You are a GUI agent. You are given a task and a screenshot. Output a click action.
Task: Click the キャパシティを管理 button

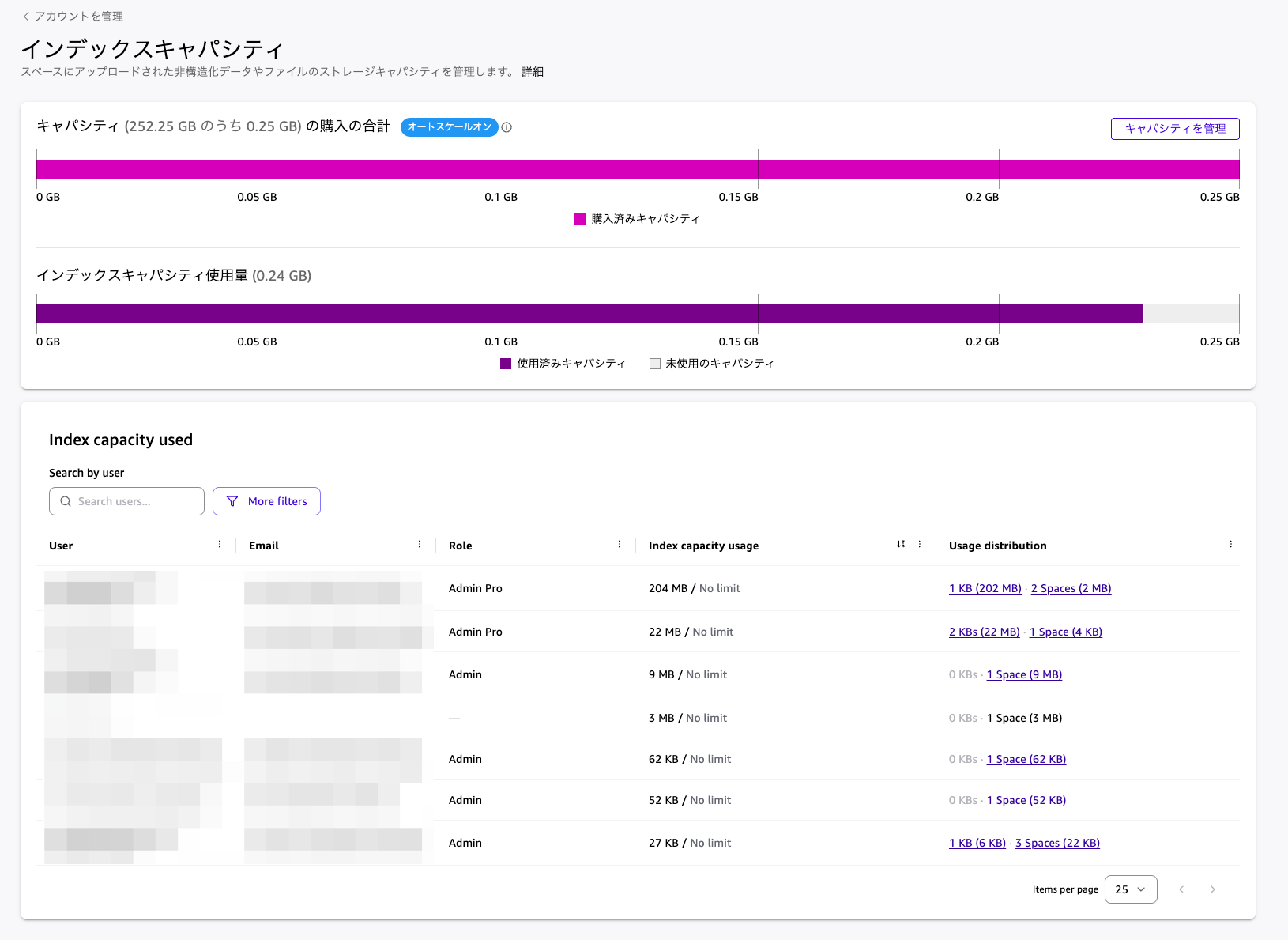tap(1175, 129)
